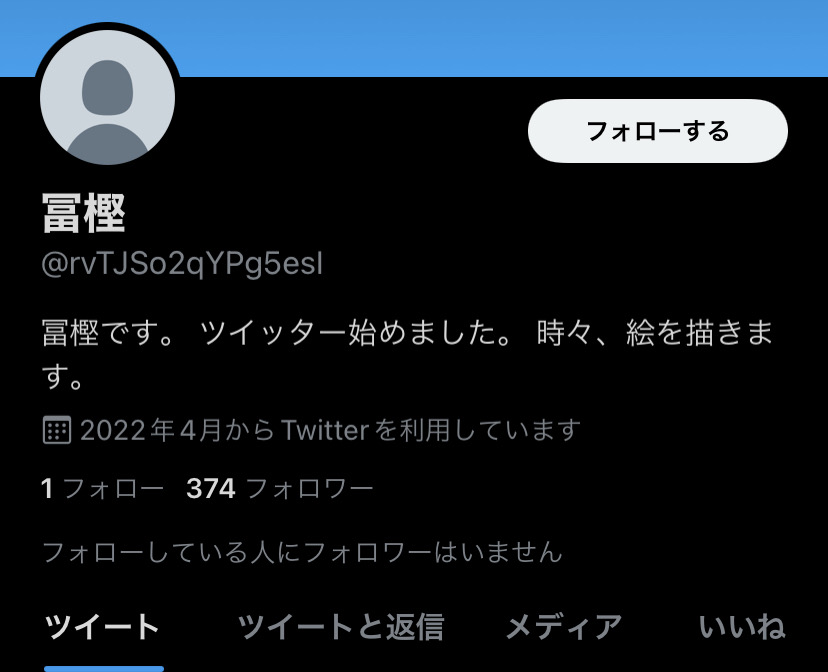Switch to the ツイート tab

102,627
